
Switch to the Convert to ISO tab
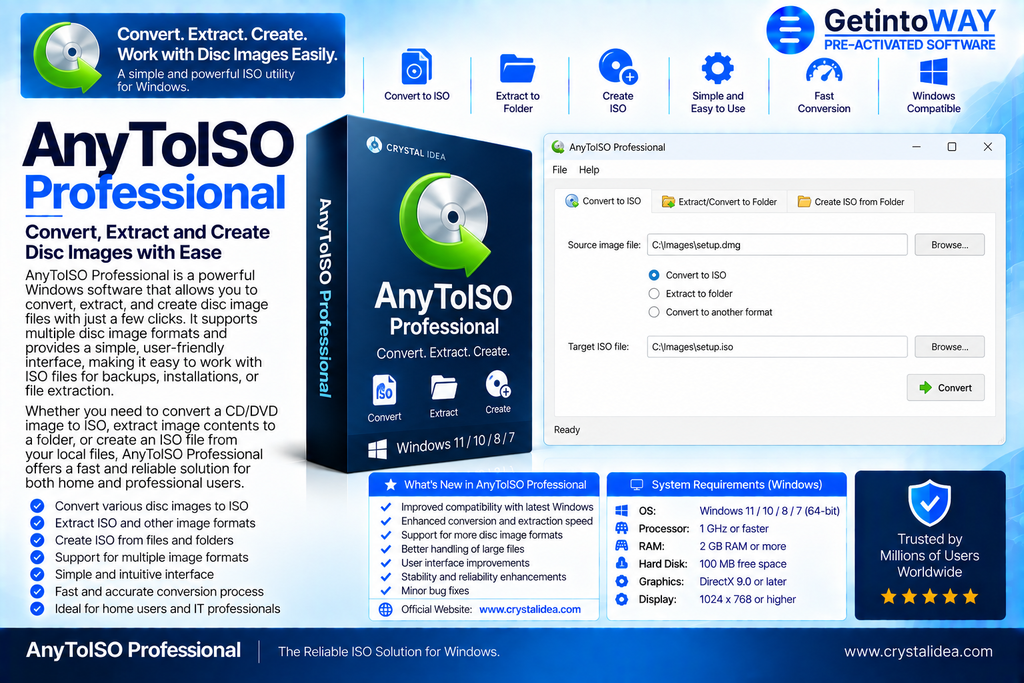603,201
